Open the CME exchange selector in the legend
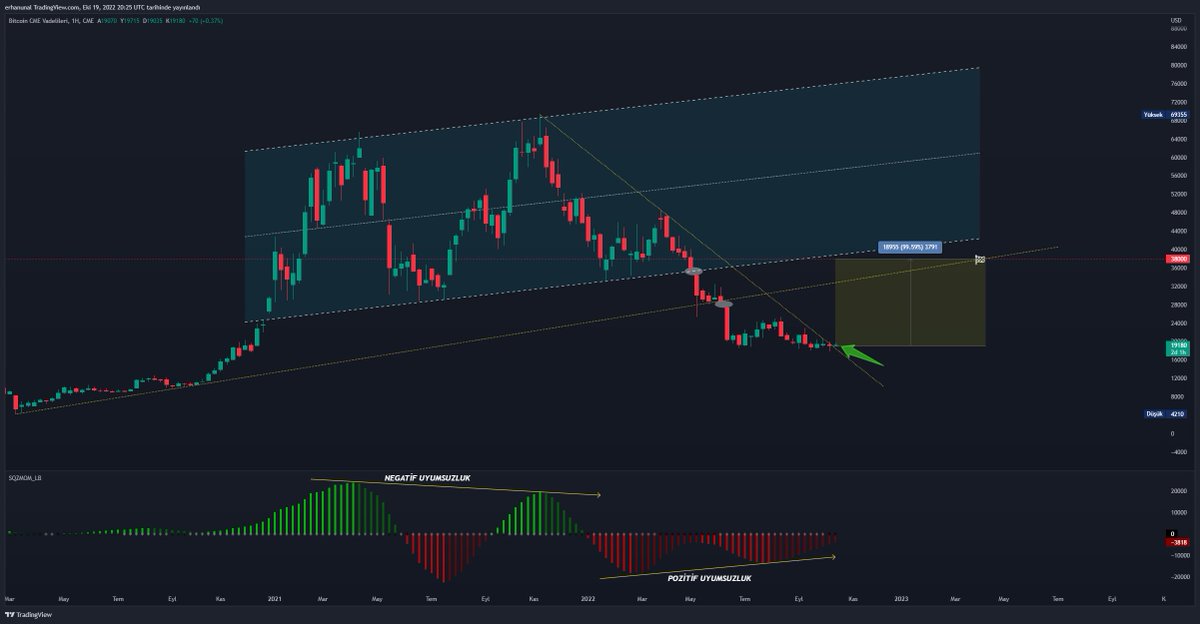This screenshot has width=1200, height=624. (x=89, y=21)
